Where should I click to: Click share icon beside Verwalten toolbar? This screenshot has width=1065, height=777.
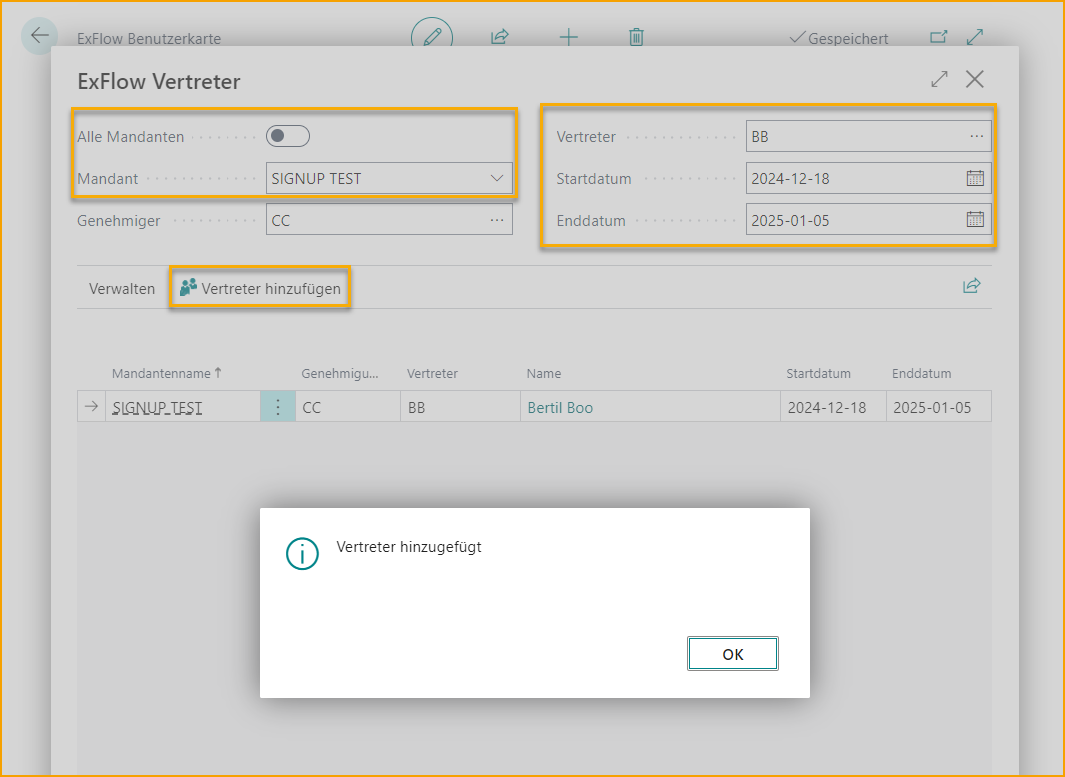coord(971,287)
